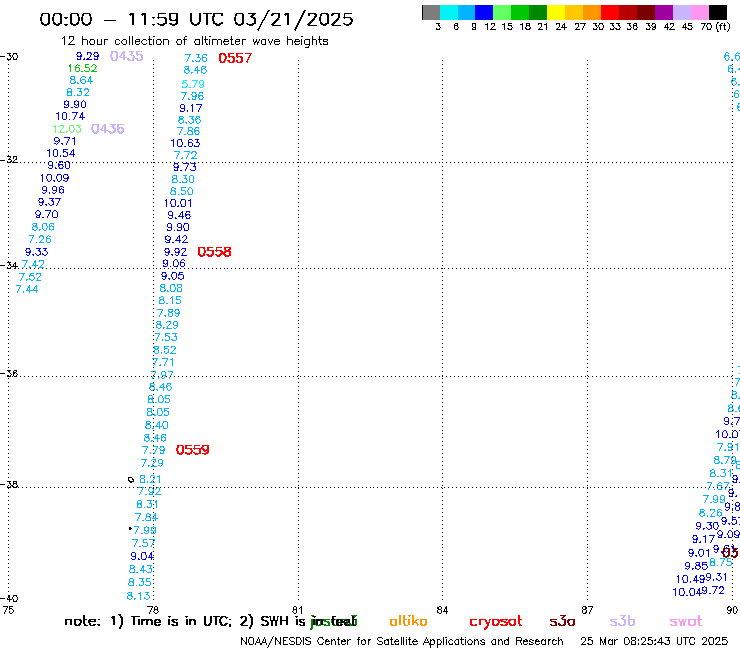Click the pink 'swot' satellite label
This screenshot has height=650, width=740.
coord(686,622)
